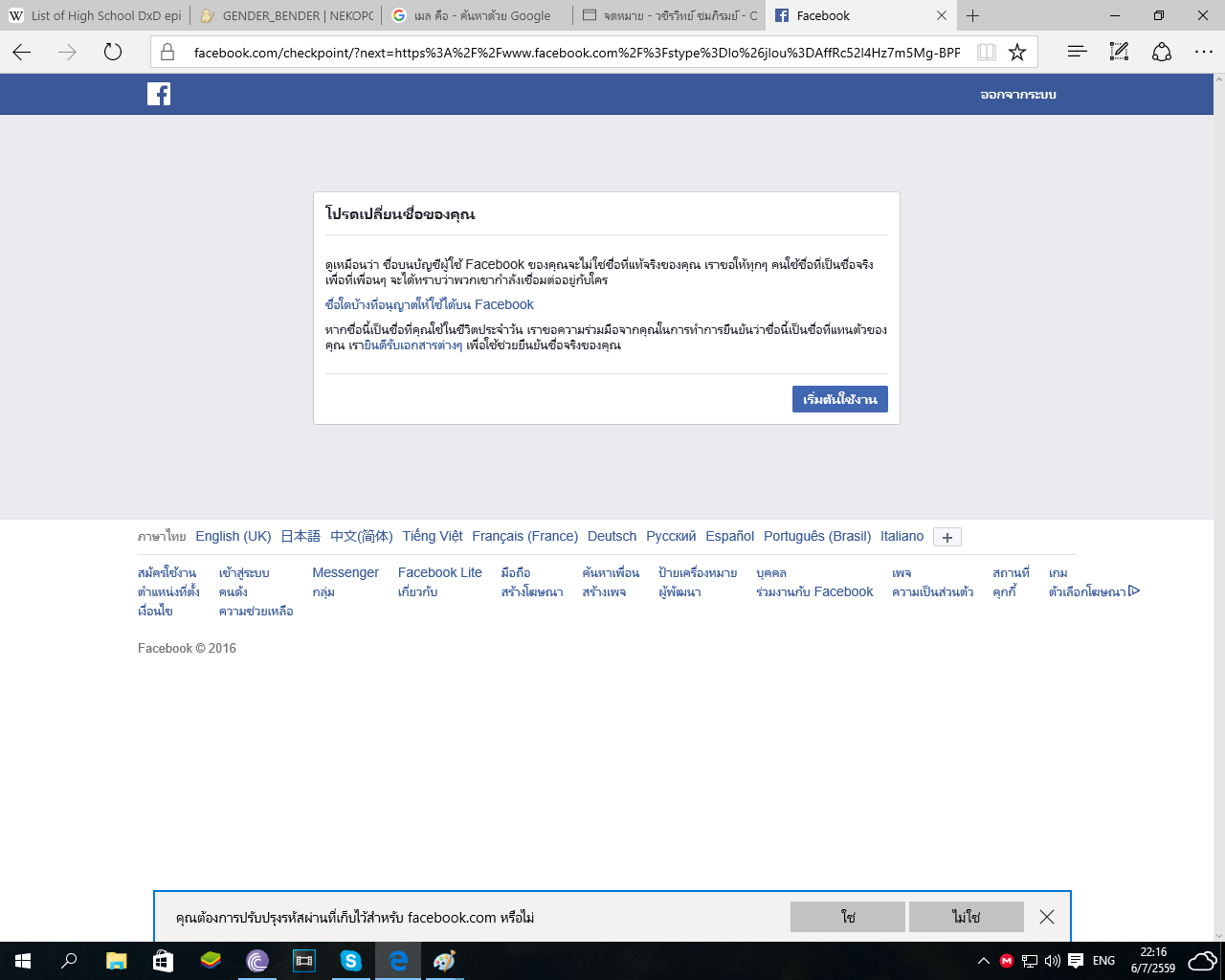Switch to the Google search tab
1225x980 pixels.
click(478, 15)
